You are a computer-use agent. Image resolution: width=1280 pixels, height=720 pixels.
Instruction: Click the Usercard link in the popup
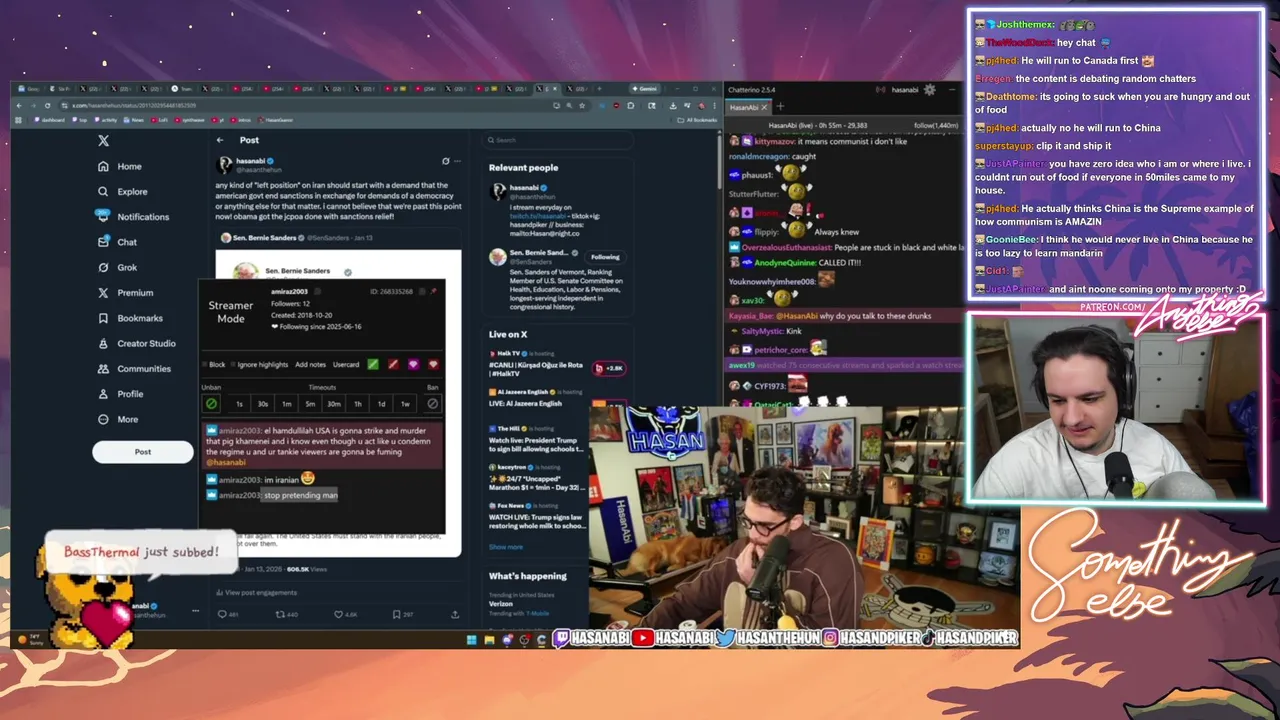point(346,365)
